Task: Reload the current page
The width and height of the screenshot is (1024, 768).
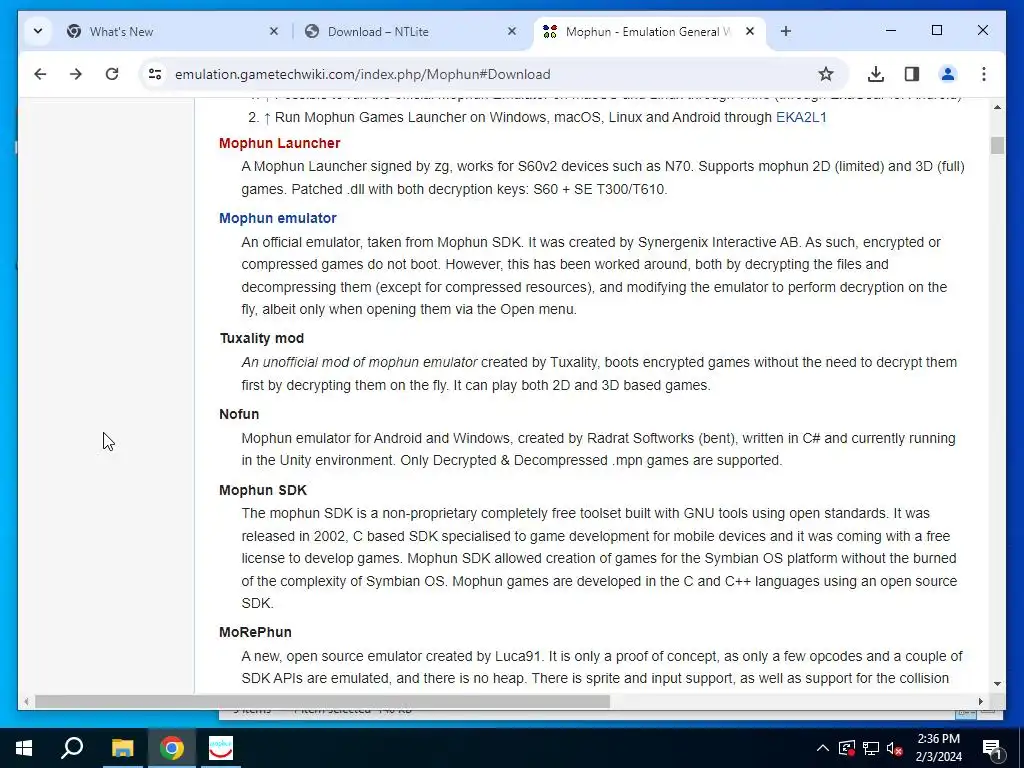Action: pyautogui.click(x=112, y=74)
